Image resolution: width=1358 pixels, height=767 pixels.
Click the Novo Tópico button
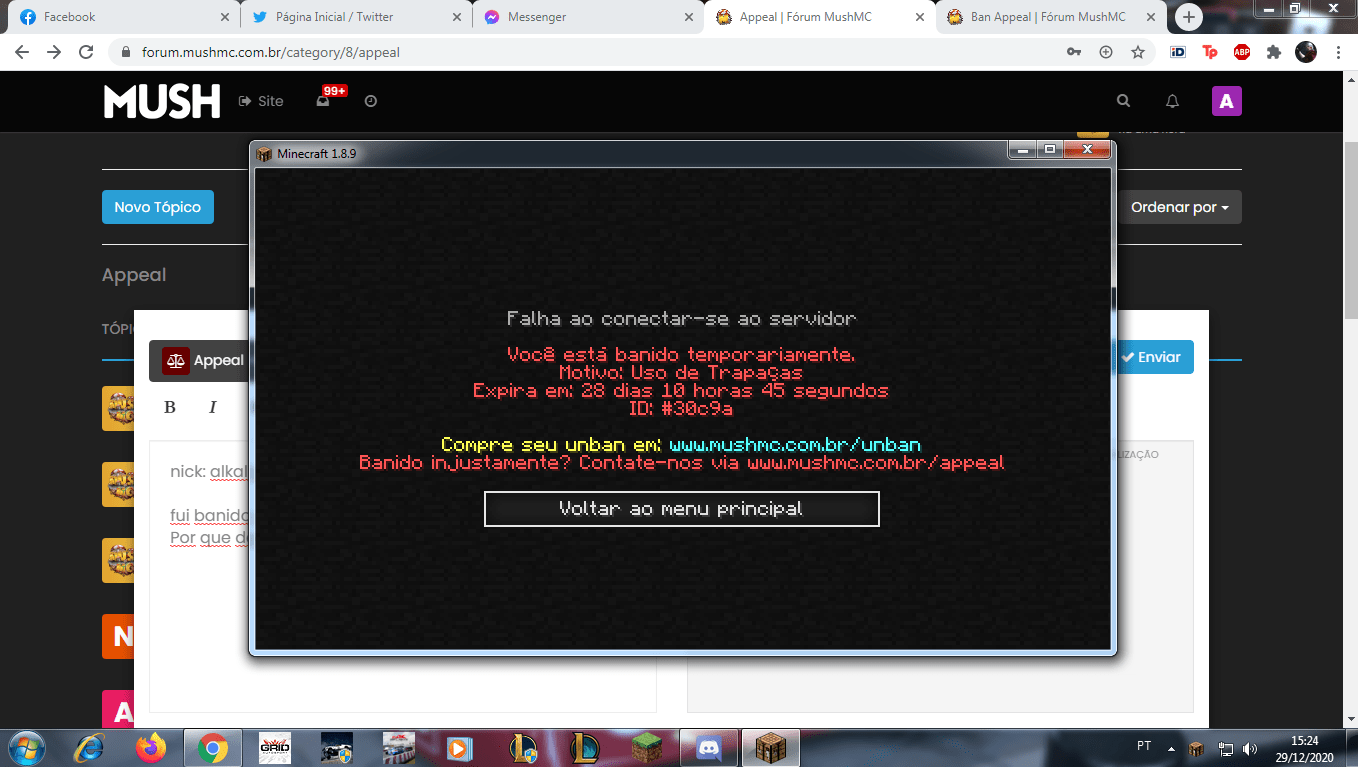(157, 207)
